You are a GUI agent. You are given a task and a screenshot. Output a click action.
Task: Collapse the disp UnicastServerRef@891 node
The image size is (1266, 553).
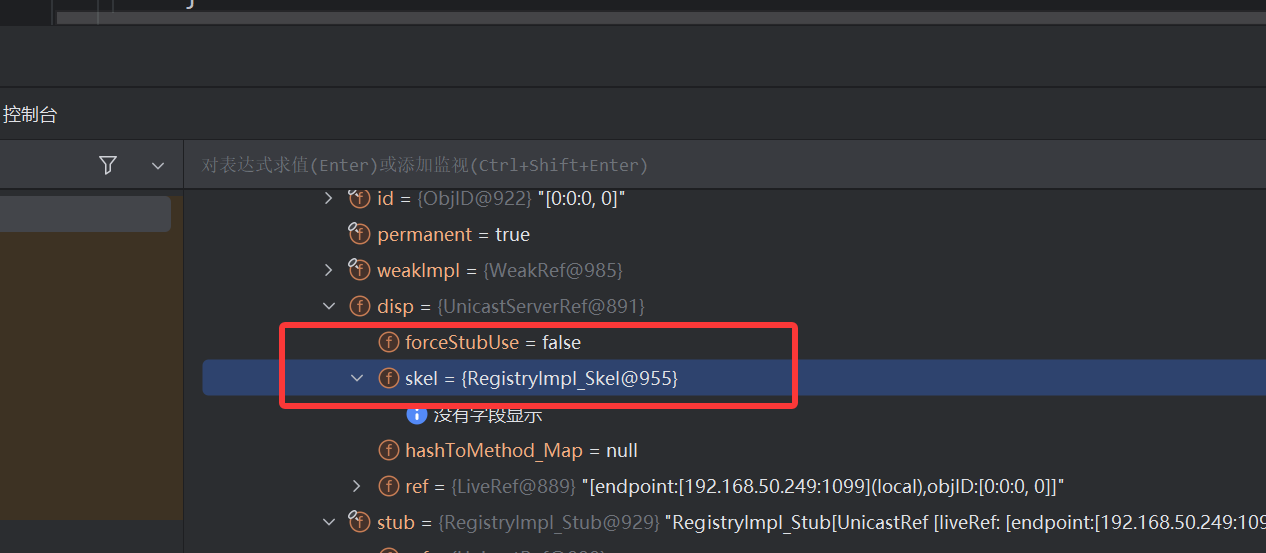329,306
